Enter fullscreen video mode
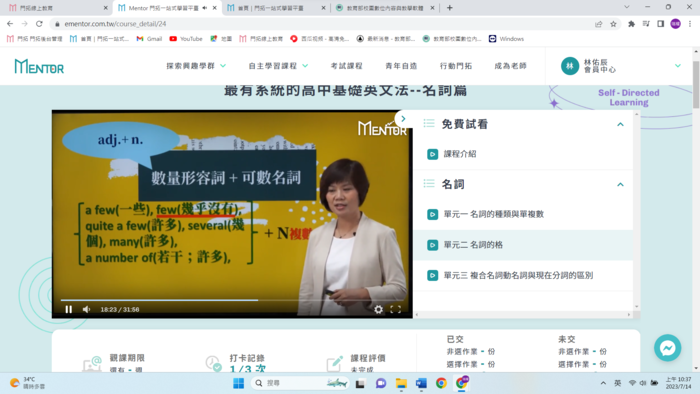The width and height of the screenshot is (700, 394). (396, 309)
